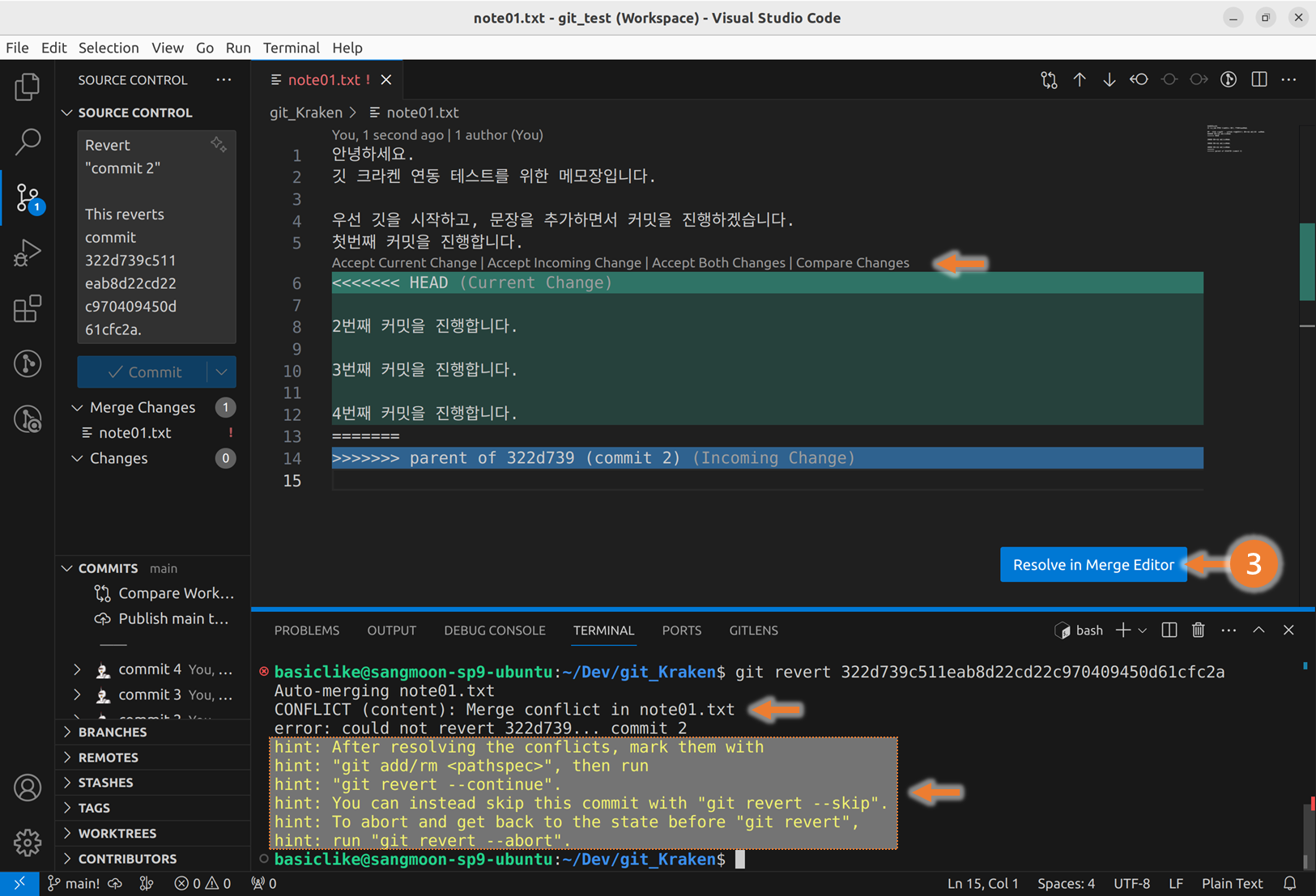Expand the Branches section
This screenshot has width=1316, height=896.
(67, 732)
